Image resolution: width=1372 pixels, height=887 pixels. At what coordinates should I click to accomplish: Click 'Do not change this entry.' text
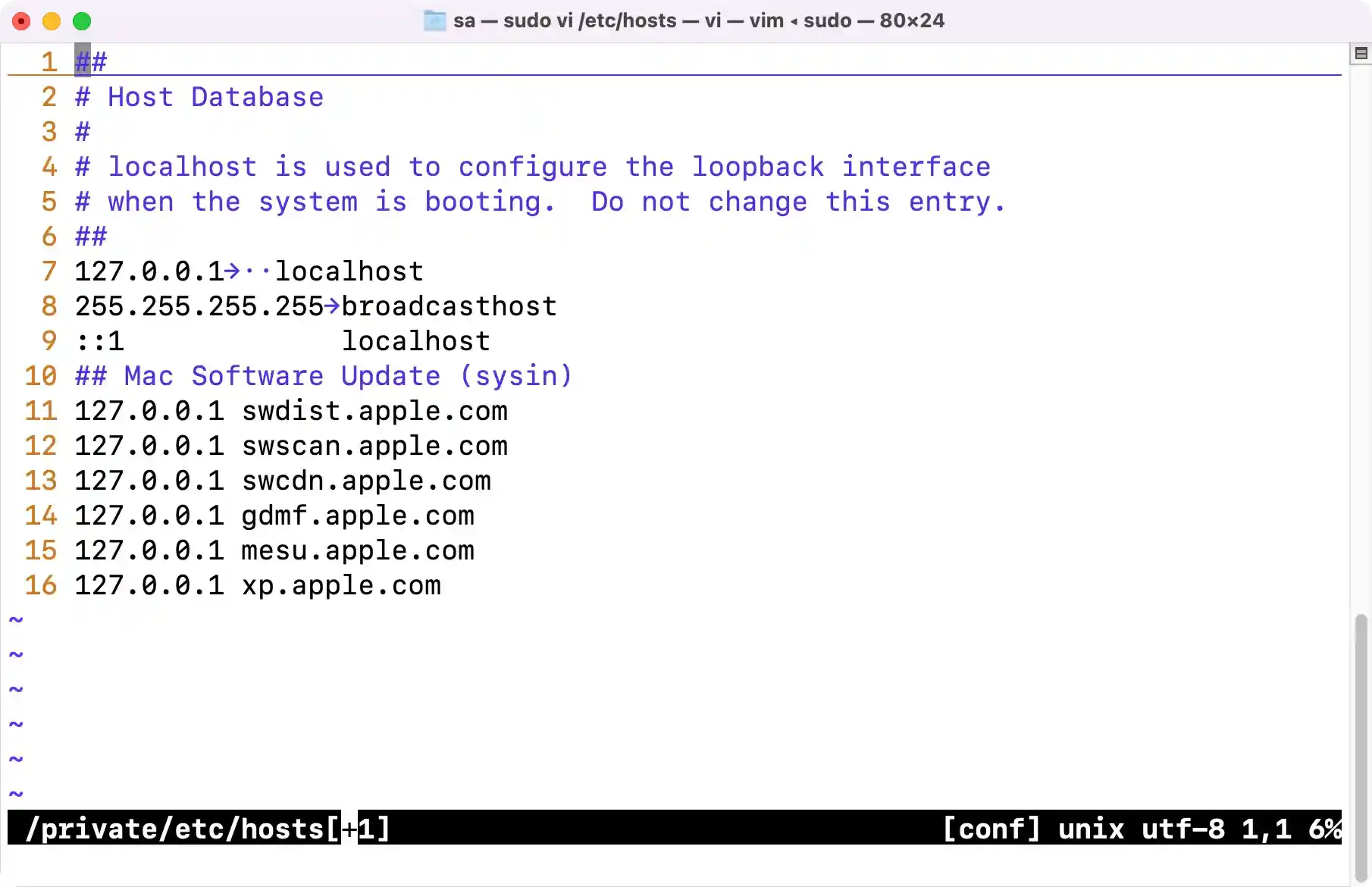[798, 202]
